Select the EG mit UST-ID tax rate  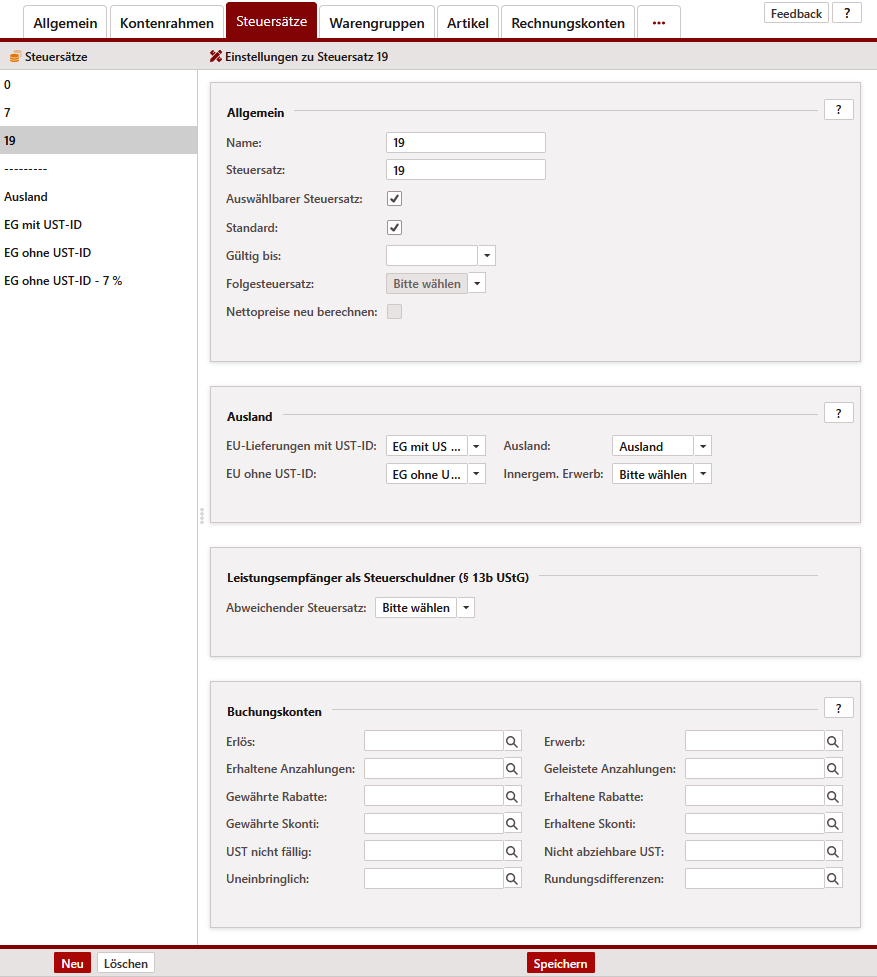point(43,225)
